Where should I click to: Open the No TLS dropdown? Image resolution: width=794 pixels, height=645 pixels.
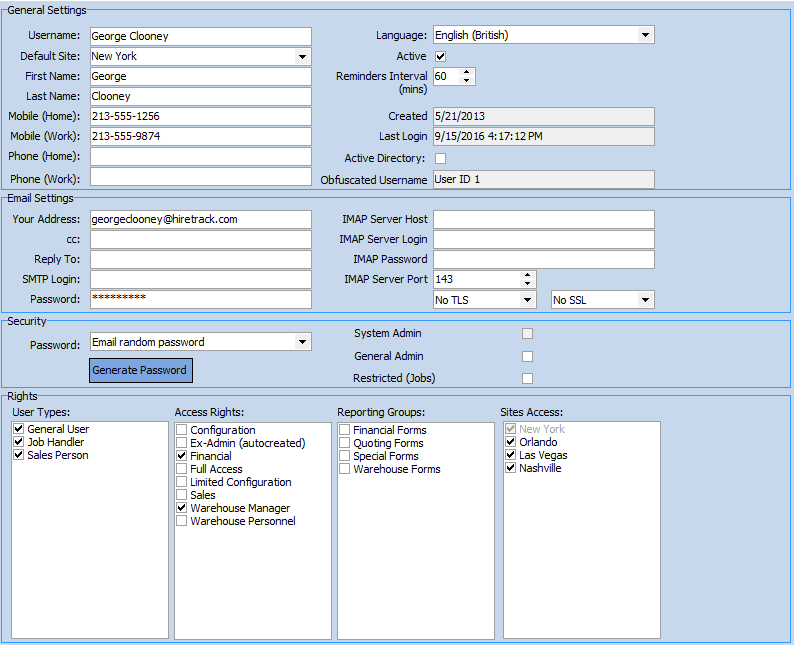click(x=527, y=300)
